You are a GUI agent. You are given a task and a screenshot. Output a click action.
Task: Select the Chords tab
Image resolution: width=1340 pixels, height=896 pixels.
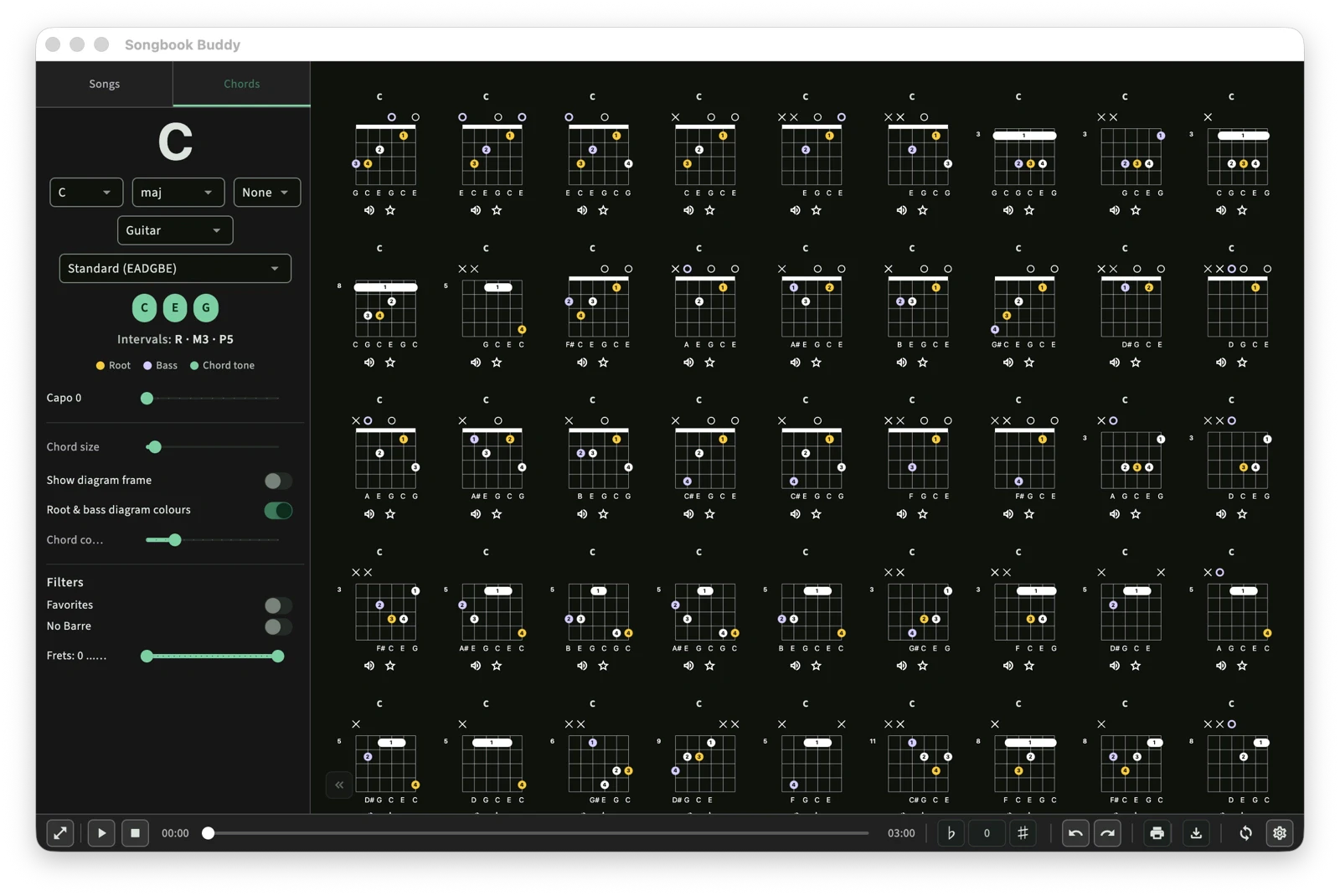pos(241,84)
